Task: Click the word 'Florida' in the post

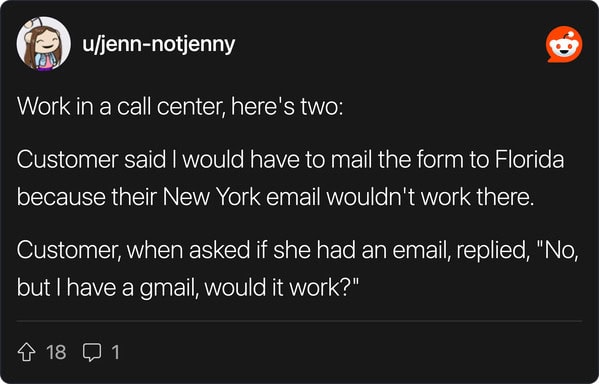Action: [529, 159]
